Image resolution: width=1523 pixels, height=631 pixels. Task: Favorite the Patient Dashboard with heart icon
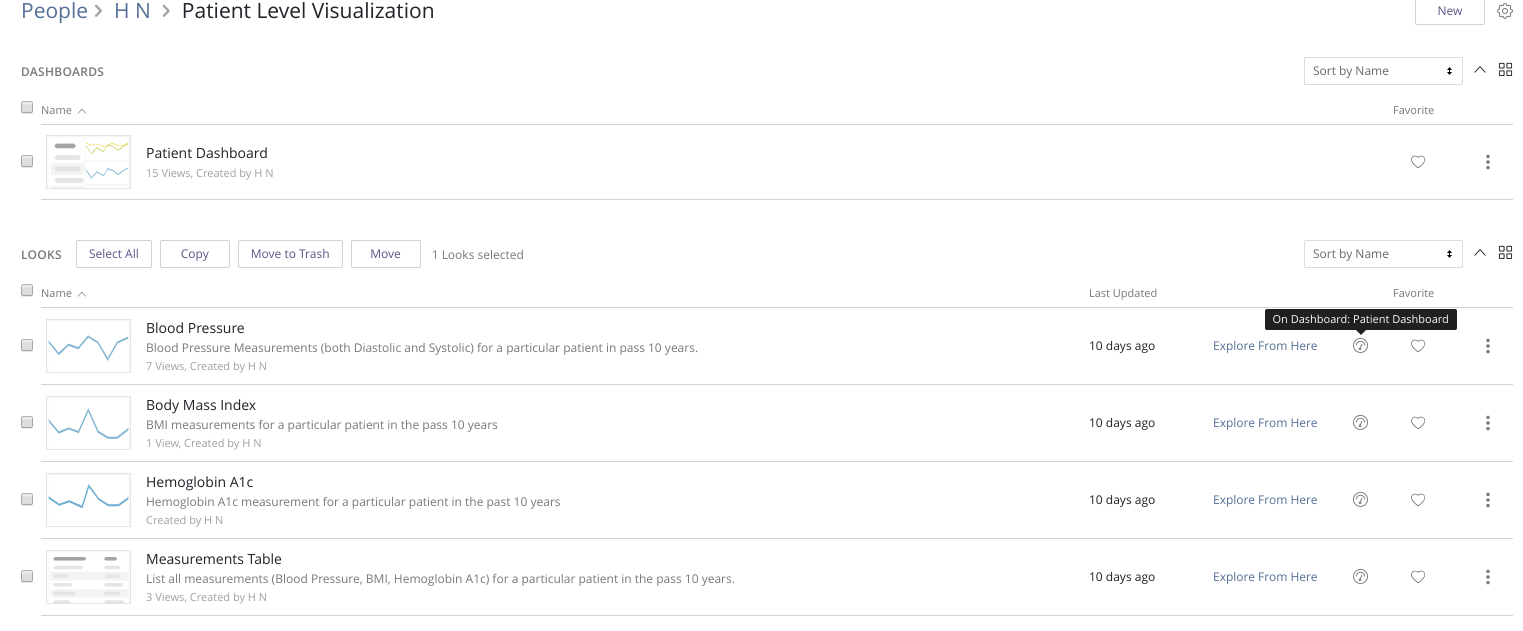point(1417,162)
